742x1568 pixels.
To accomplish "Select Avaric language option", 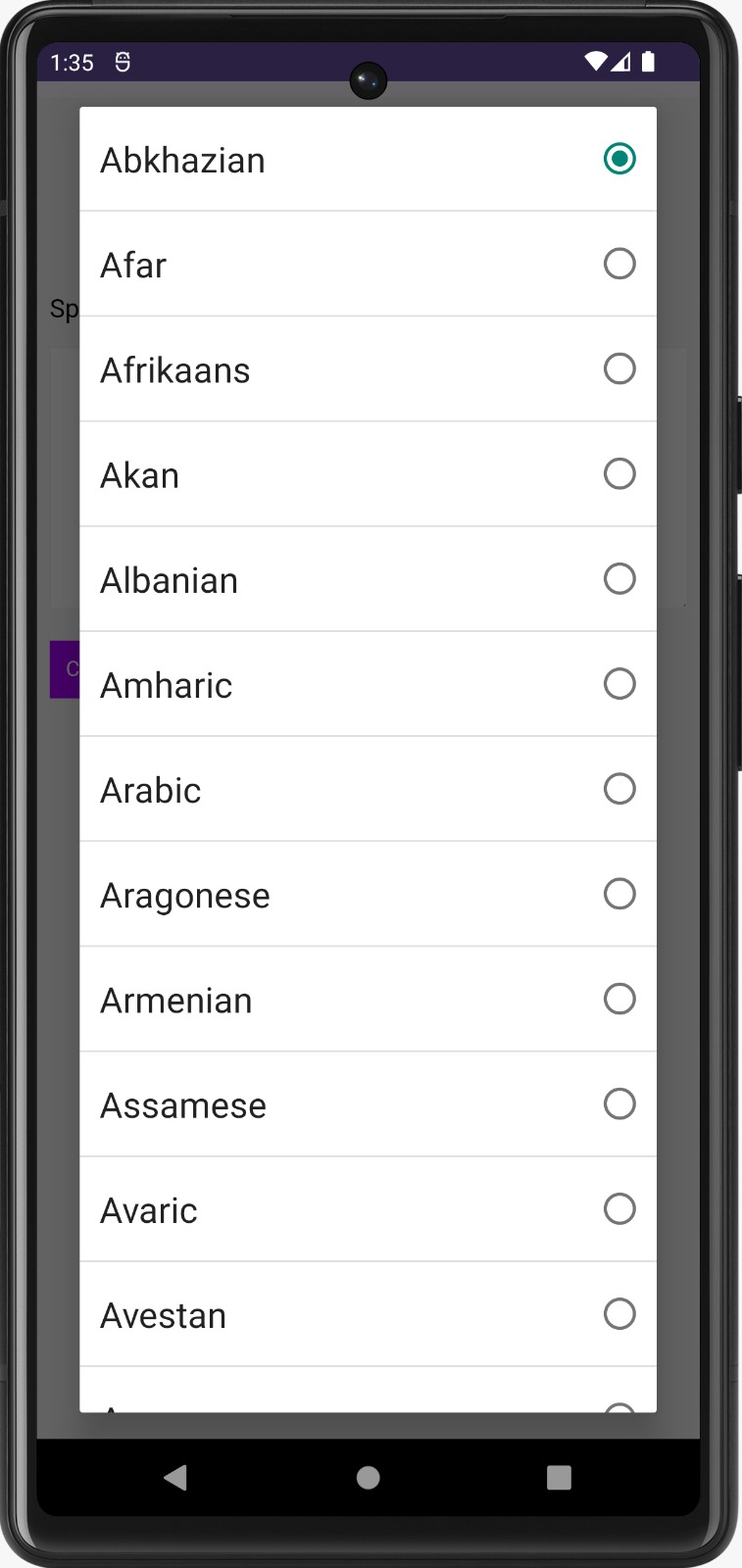I will (x=368, y=1209).
